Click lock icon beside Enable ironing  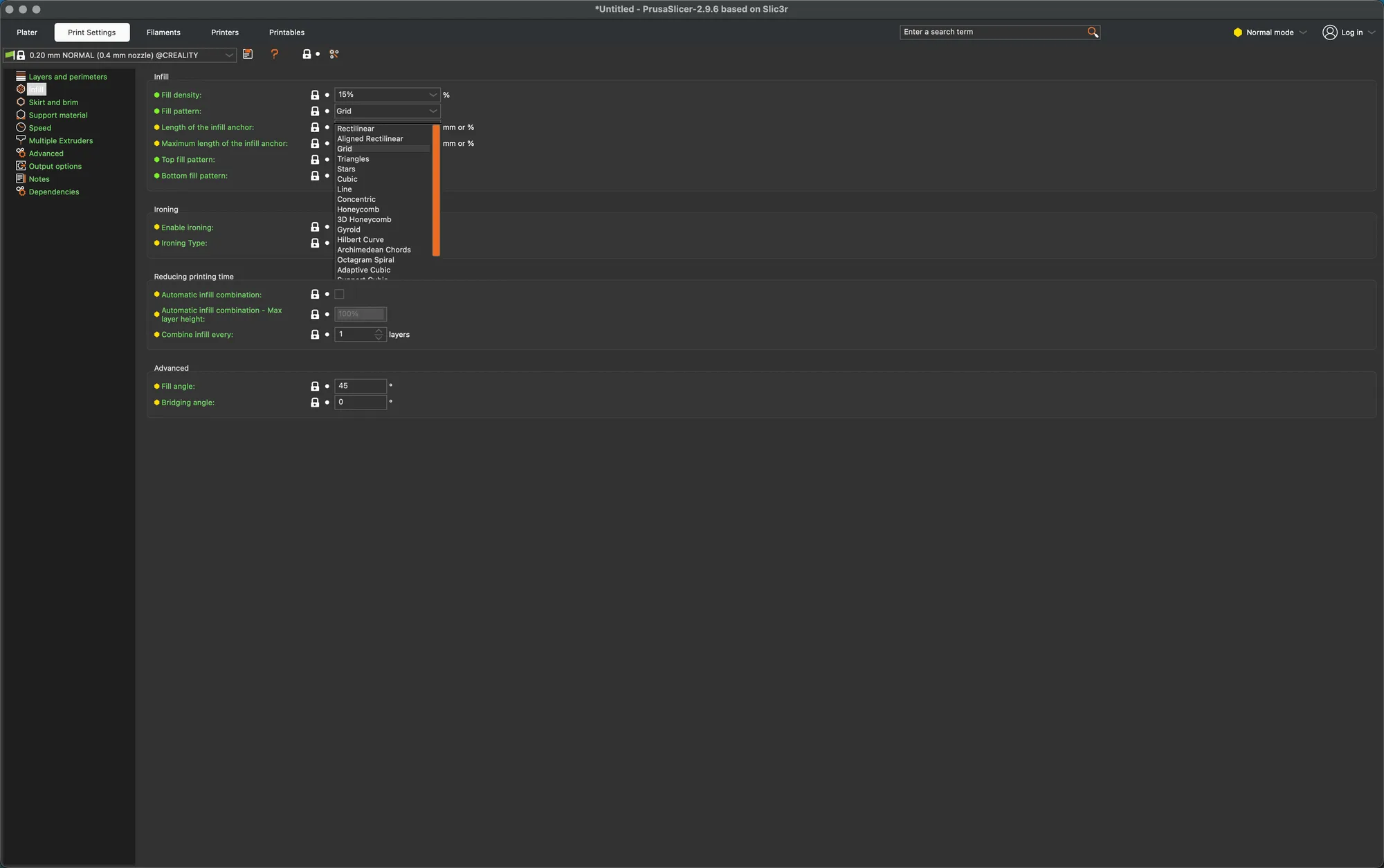point(315,227)
